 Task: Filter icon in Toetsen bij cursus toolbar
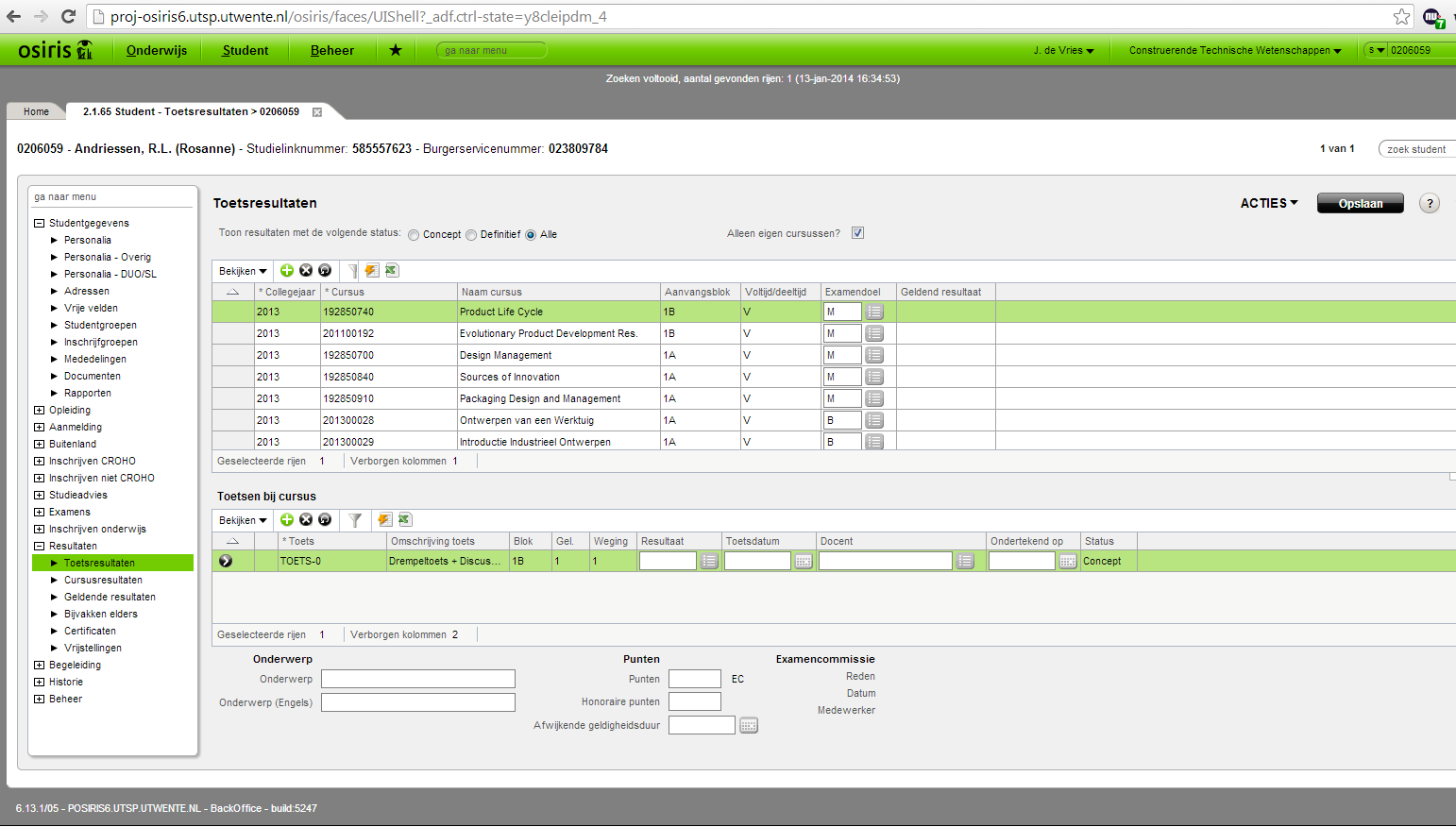(355, 520)
